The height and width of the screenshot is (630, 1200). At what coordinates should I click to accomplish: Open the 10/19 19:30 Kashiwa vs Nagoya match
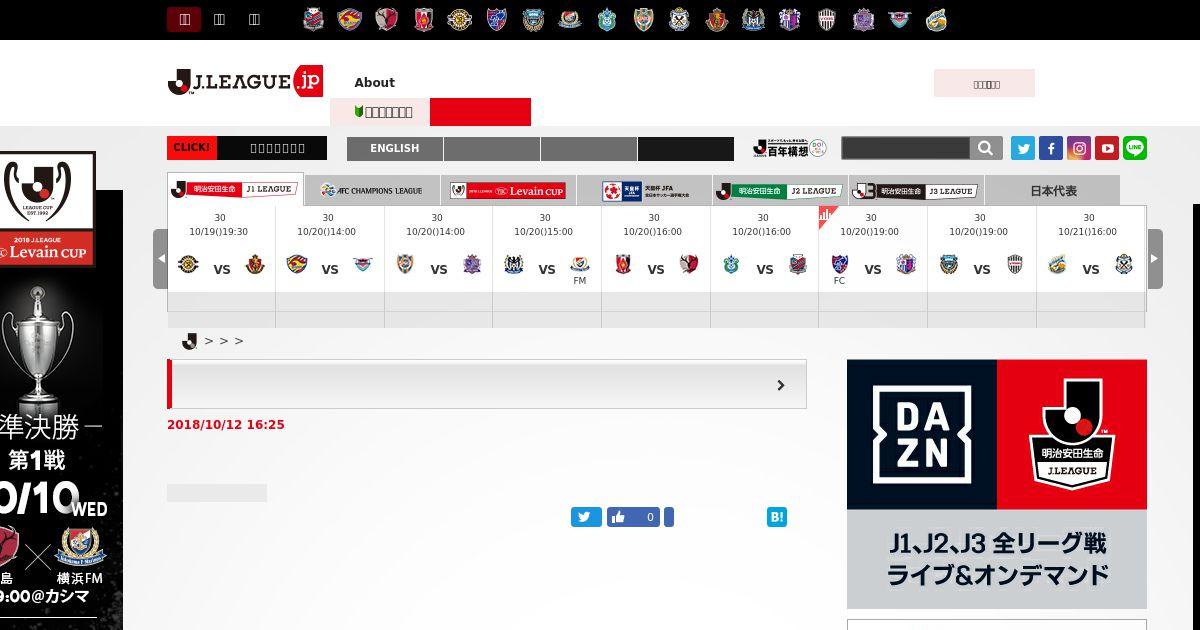tap(221, 249)
